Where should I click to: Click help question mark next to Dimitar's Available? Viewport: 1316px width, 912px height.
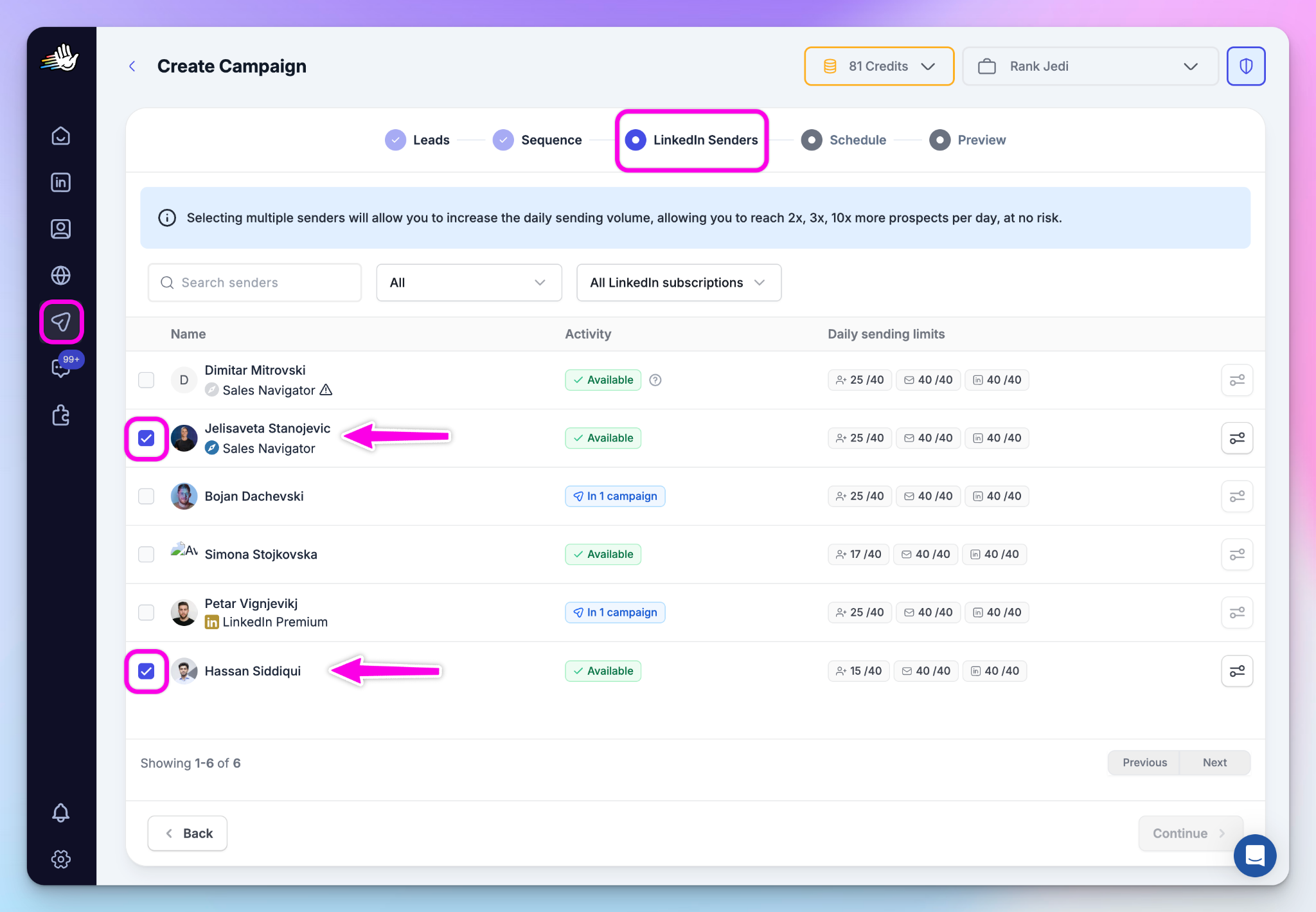pos(655,380)
